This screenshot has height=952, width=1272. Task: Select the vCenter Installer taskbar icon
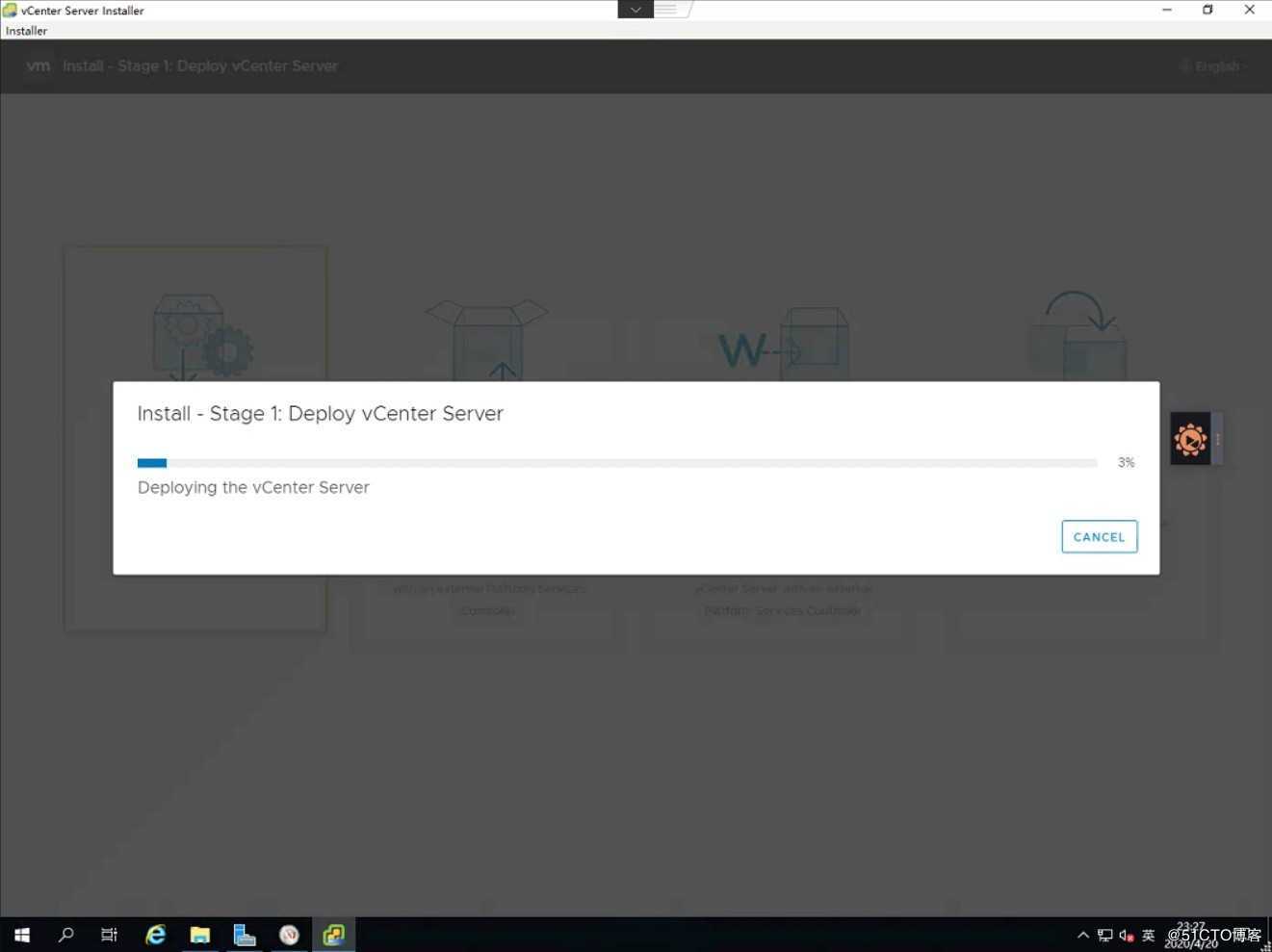[333, 935]
